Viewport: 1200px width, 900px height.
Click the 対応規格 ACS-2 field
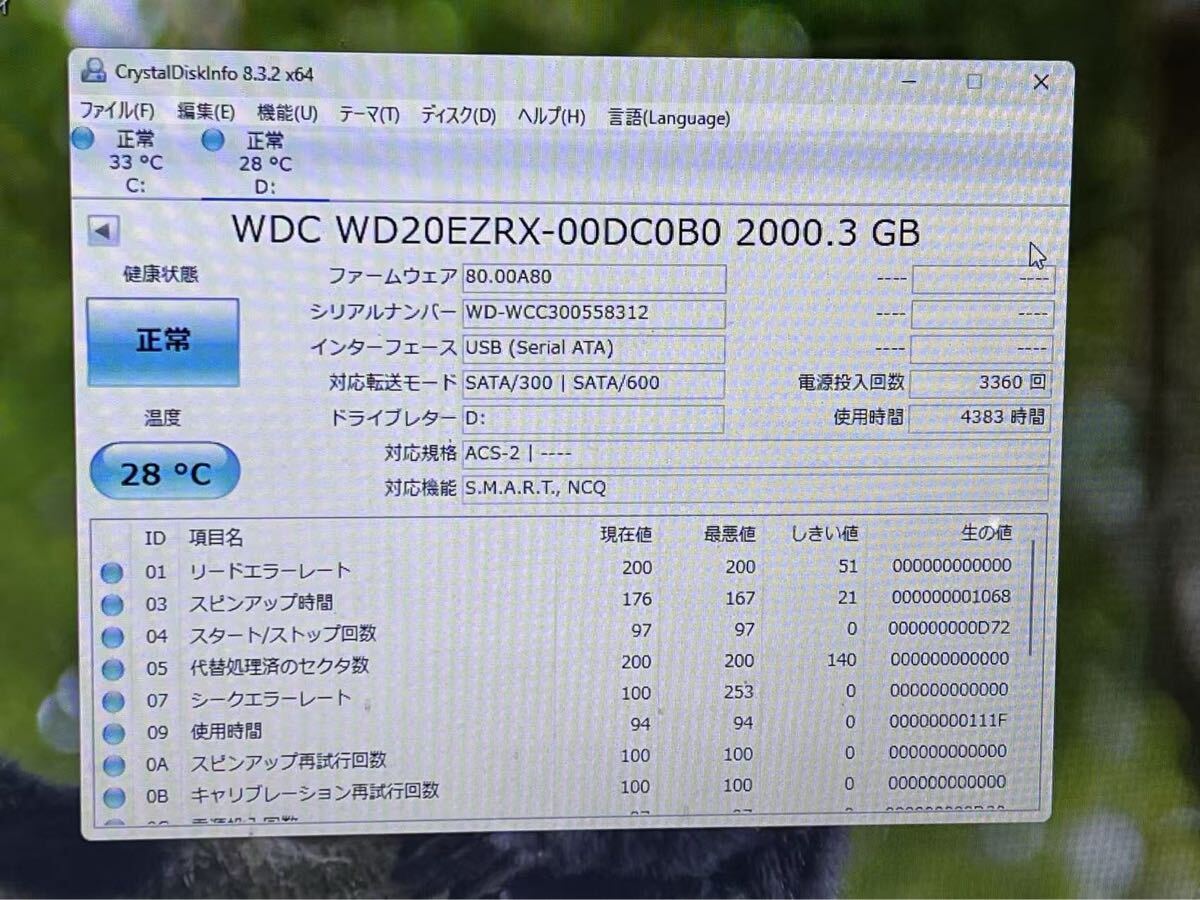755,453
